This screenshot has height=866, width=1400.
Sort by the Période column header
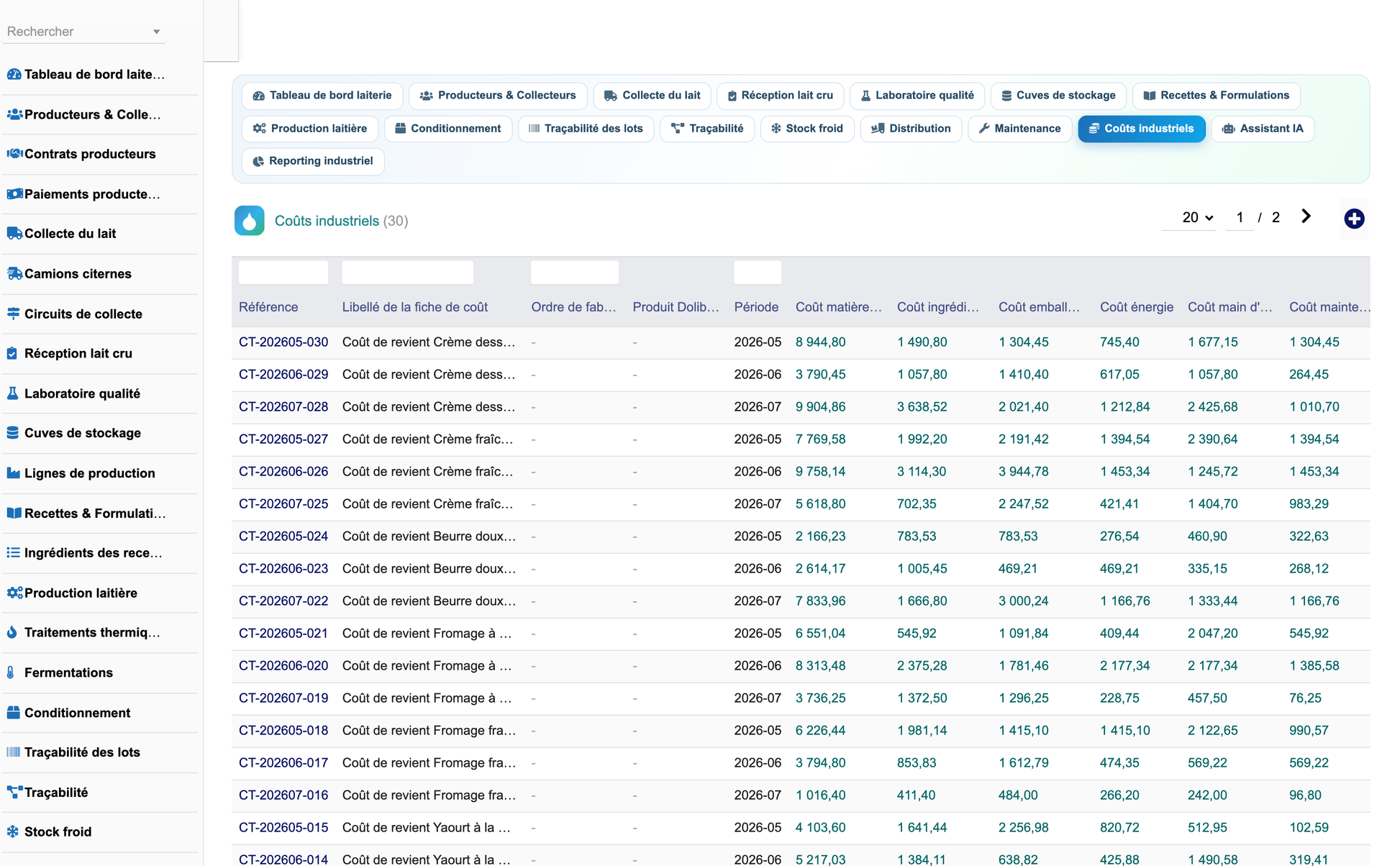click(x=756, y=307)
